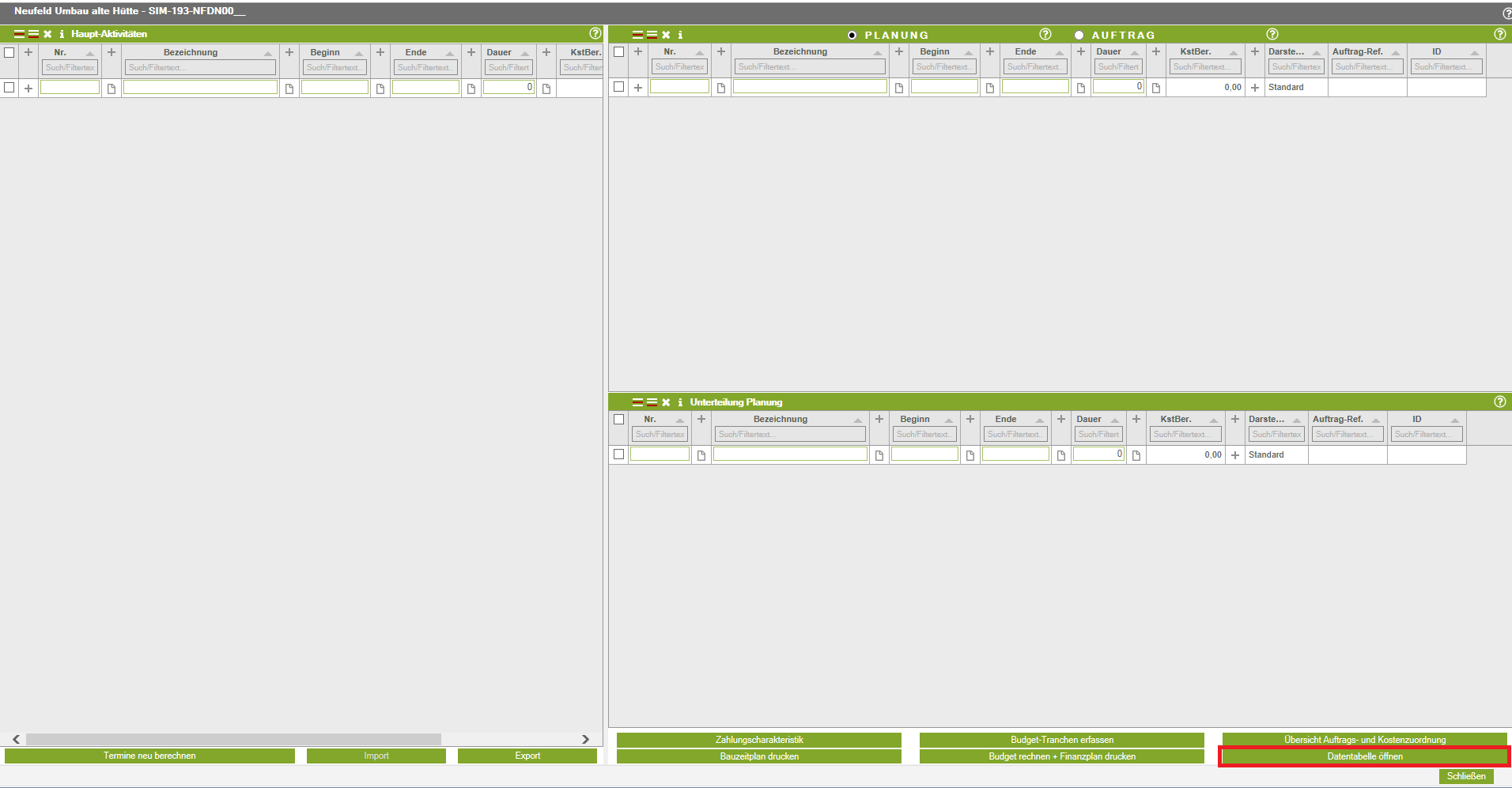Open help icon in Unterteilung Planung header
This screenshot has height=788, width=1512.
[1499, 402]
